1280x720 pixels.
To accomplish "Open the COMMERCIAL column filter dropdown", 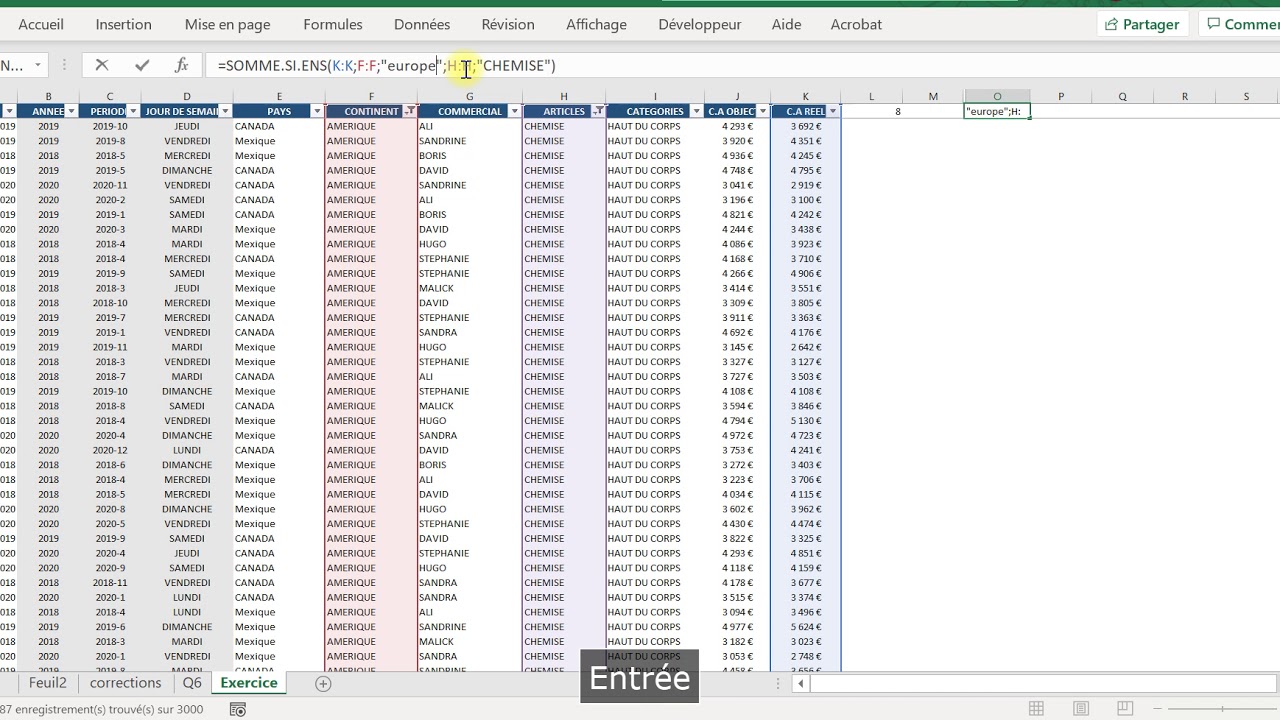I will (x=514, y=111).
